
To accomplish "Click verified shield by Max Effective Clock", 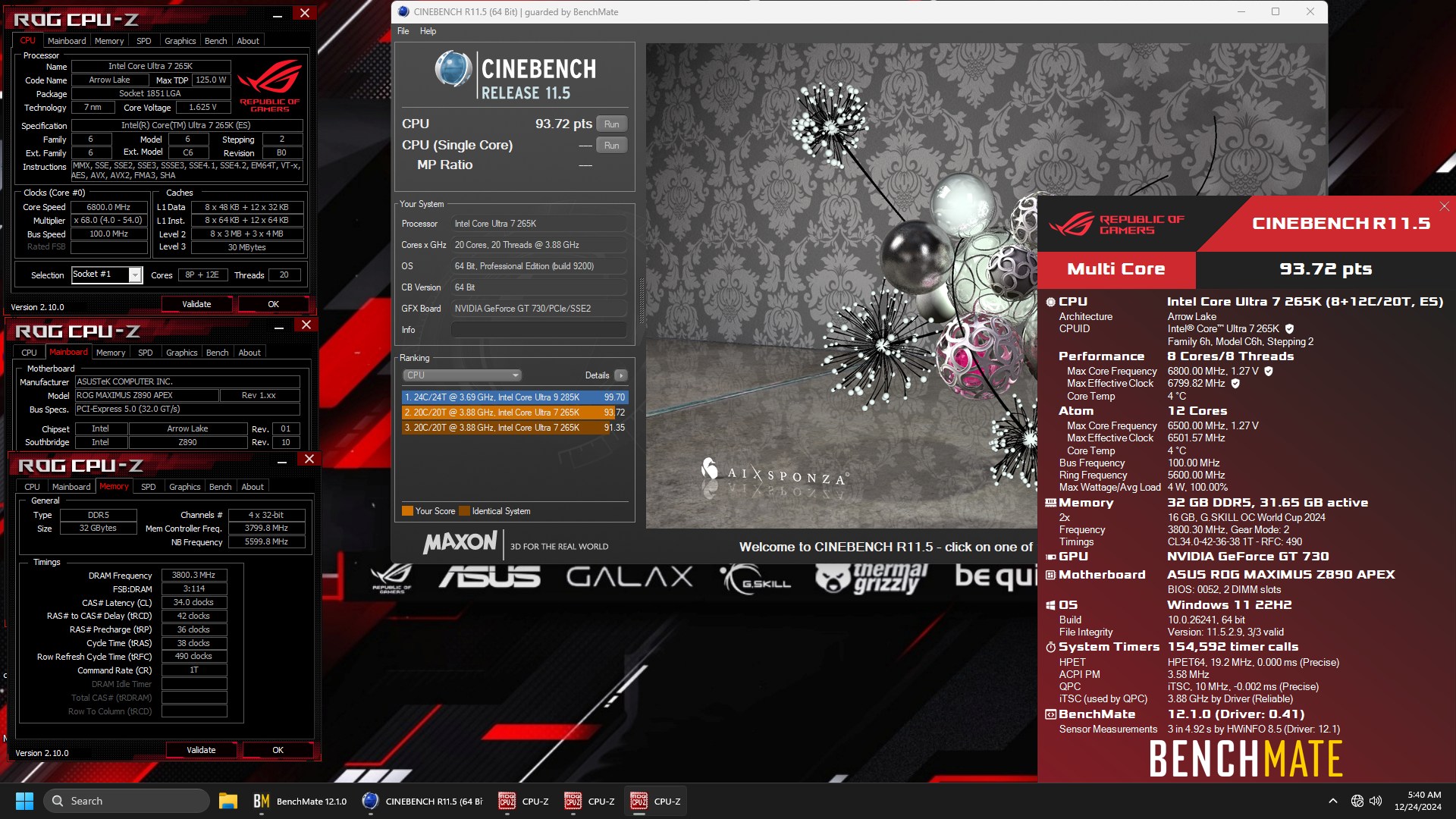I will (x=1235, y=384).
